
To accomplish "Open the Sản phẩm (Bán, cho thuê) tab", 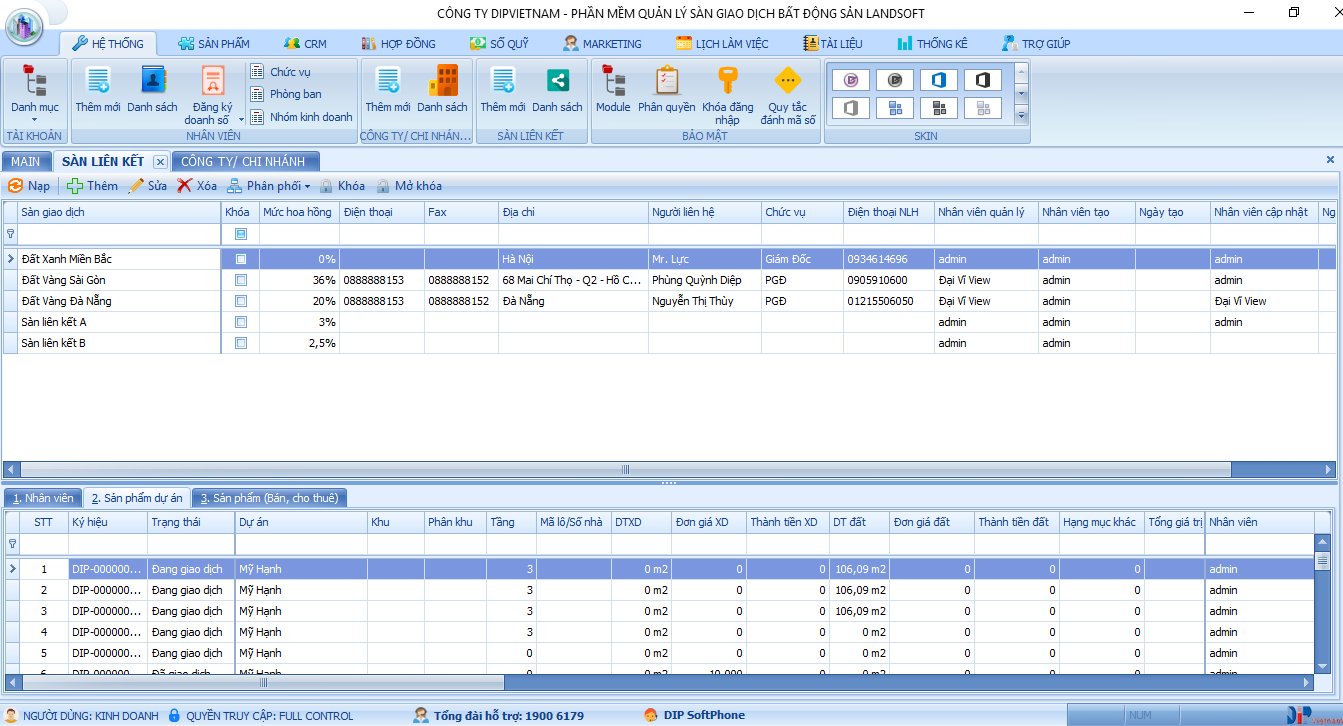I will point(269,498).
